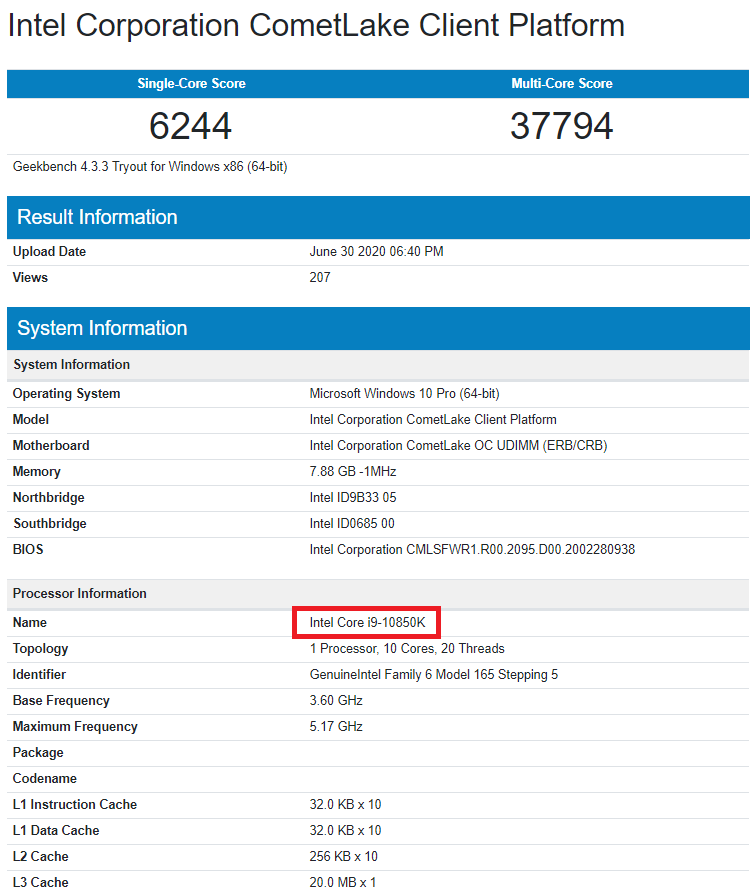Click the Memory label

37,472
